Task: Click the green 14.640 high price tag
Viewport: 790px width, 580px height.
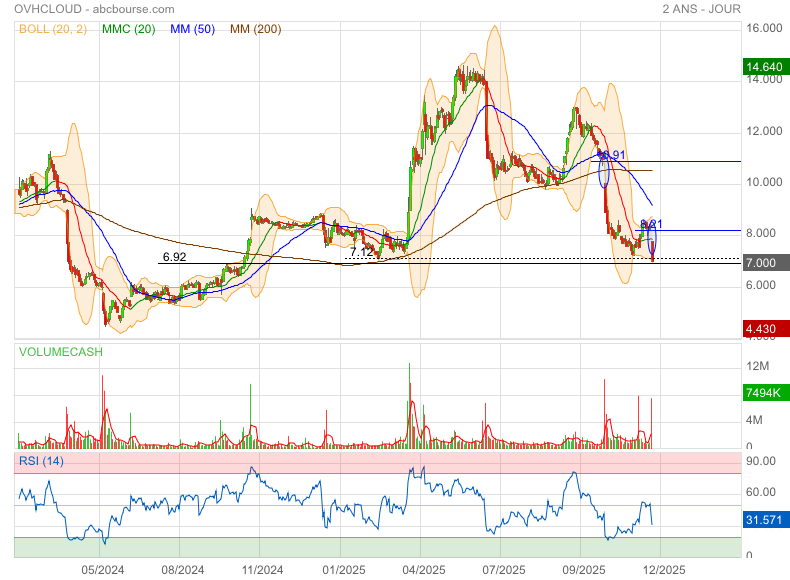Action: click(x=766, y=67)
